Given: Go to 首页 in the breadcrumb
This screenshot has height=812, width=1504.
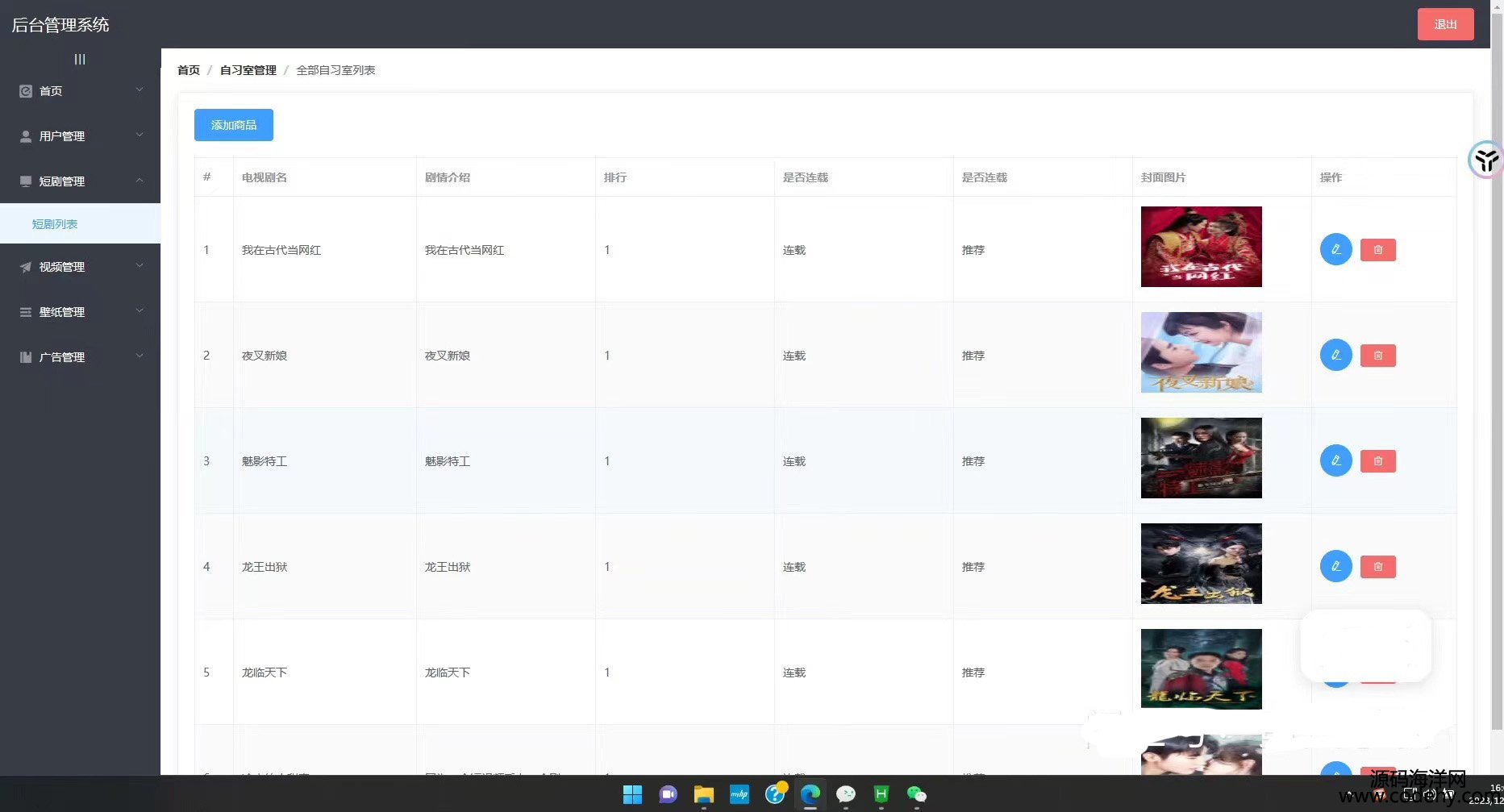Looking at the screenshot, I should point(189,70).
